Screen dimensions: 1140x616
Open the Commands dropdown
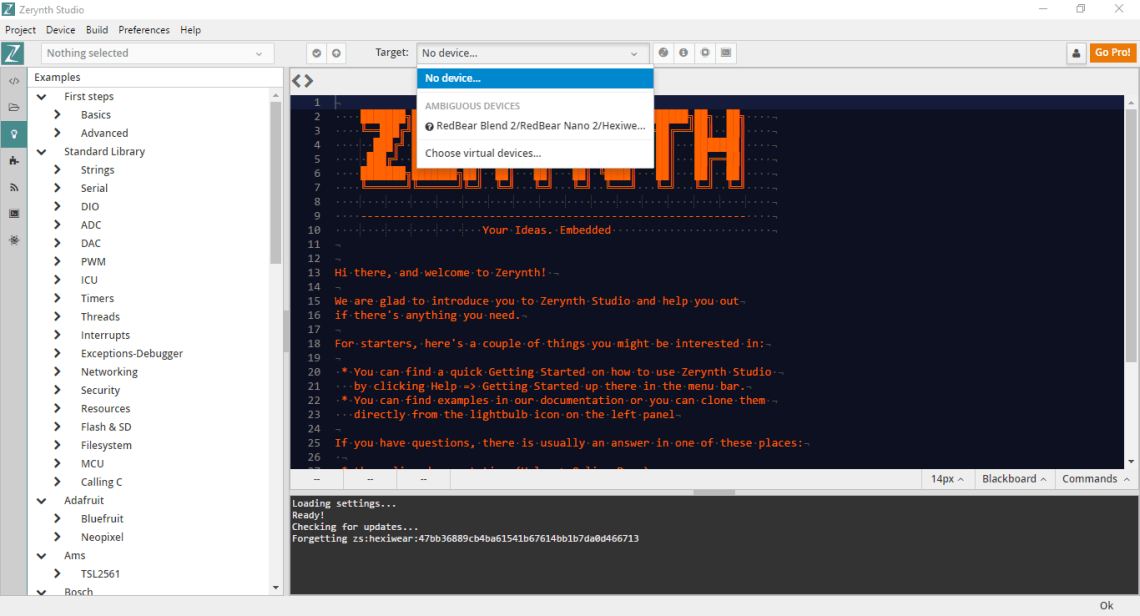(1096, 479)
